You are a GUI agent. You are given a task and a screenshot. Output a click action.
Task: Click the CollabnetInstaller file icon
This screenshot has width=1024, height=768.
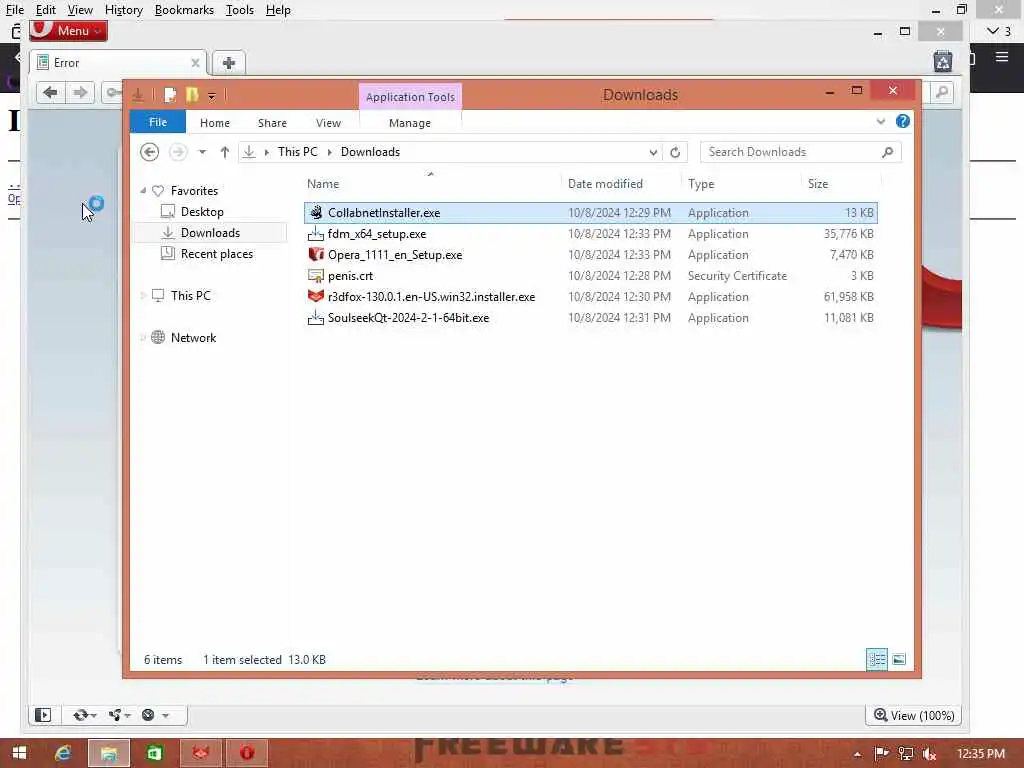tap(316, 212)
